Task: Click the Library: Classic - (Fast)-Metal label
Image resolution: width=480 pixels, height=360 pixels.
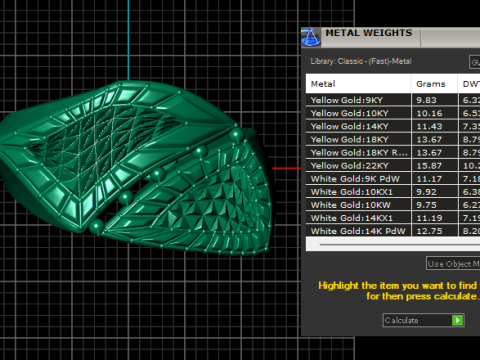Action: point(361,61)
